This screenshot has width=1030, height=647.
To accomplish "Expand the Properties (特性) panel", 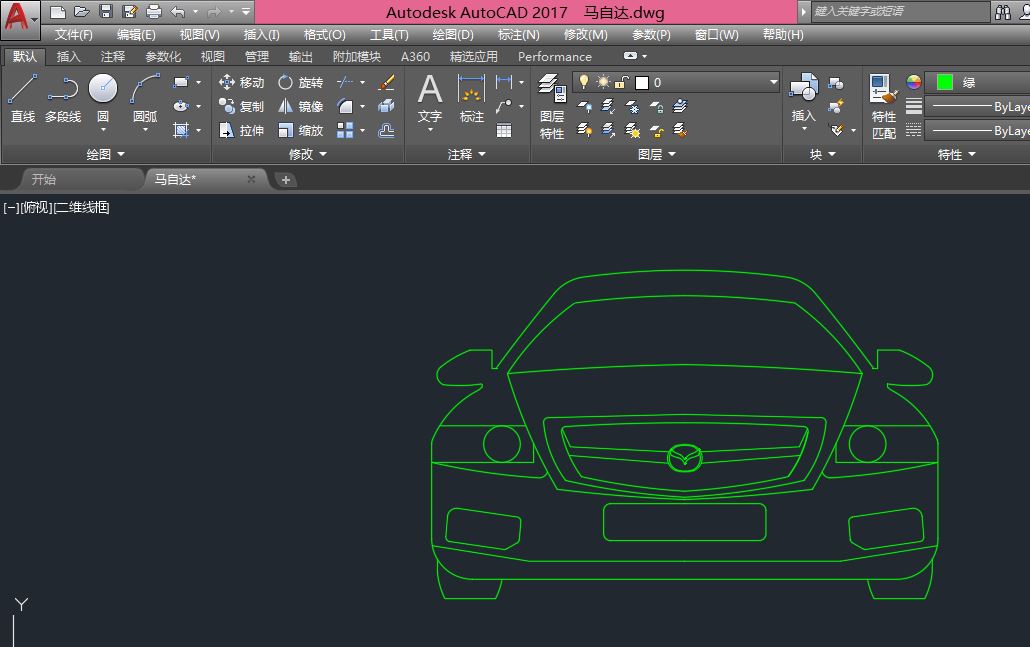I will click(x=956, y=154).
